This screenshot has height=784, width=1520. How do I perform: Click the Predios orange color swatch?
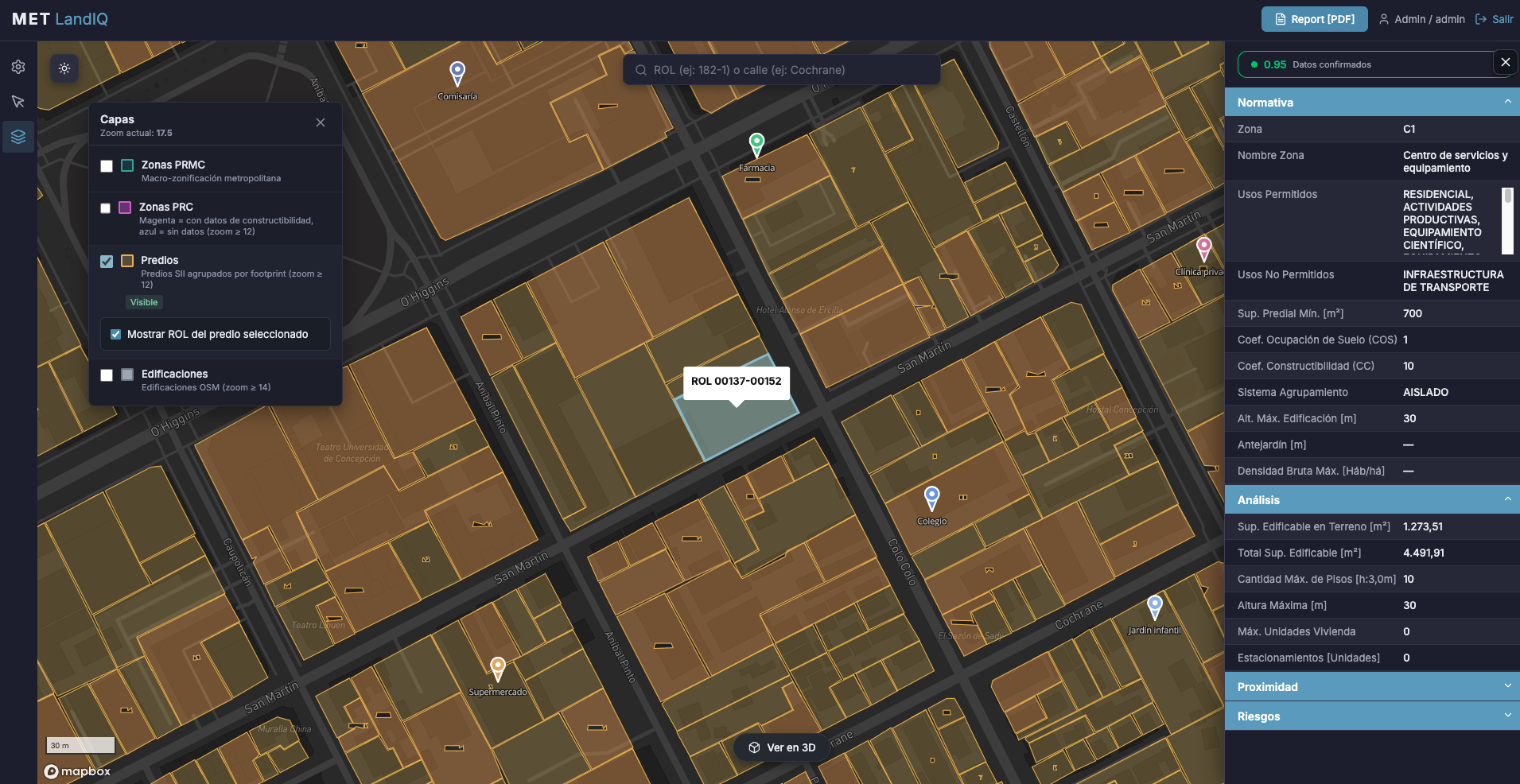coord(127,261)
